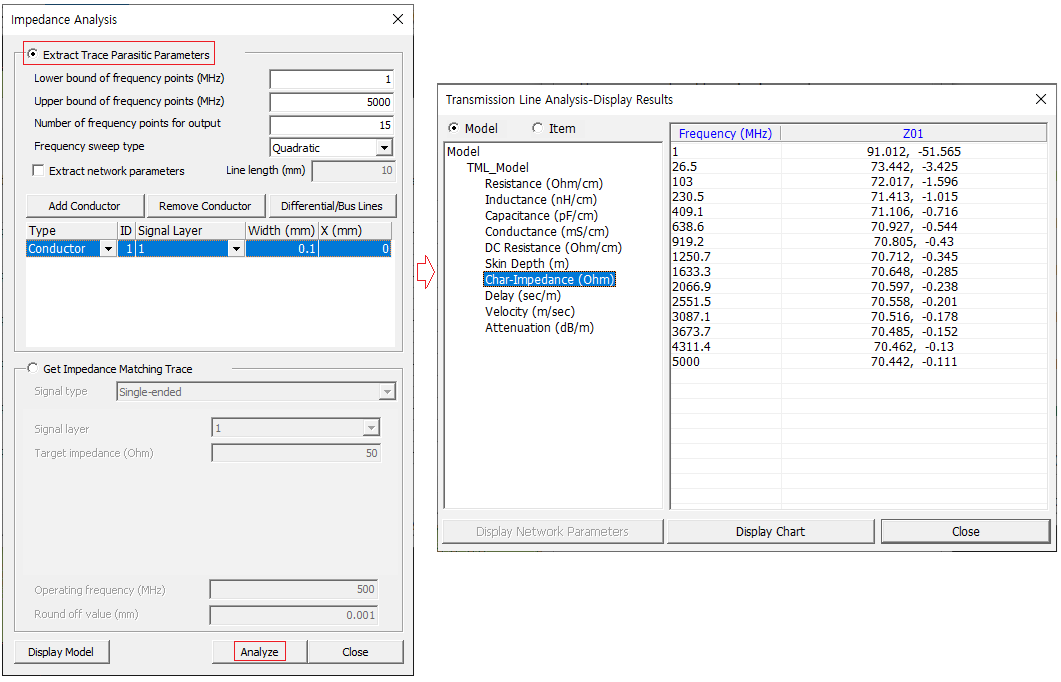Viewport: 1061px width, 682px height.
Task: Click the Display Model button
Action: [61, 652]
